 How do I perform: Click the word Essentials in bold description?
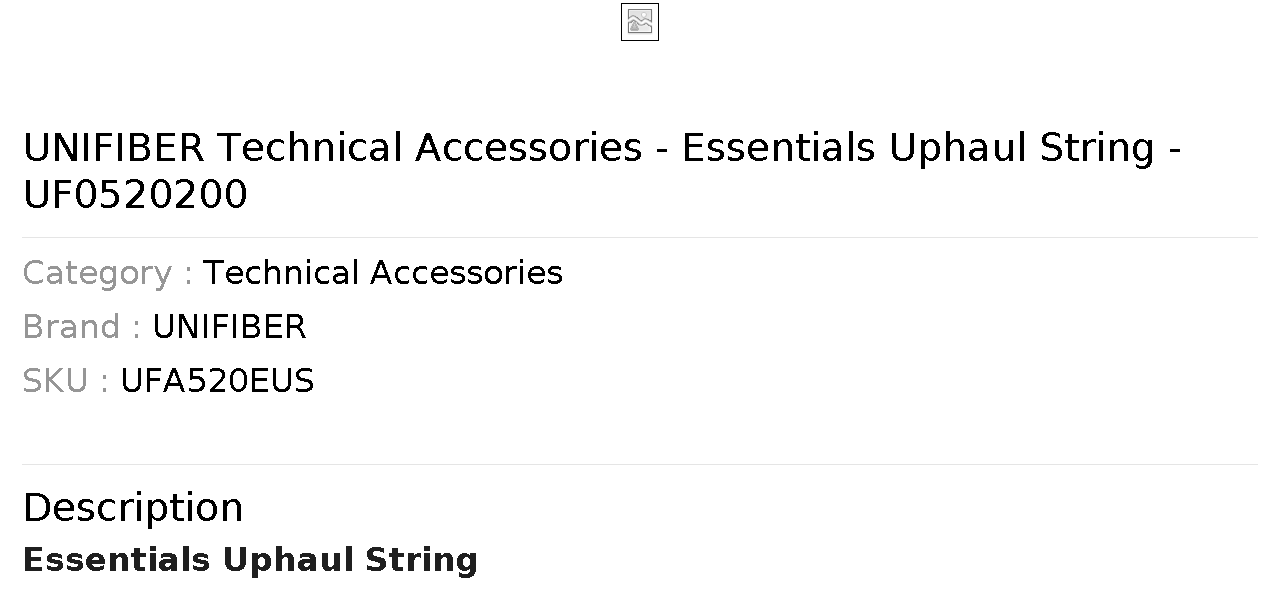click(117, 560)
